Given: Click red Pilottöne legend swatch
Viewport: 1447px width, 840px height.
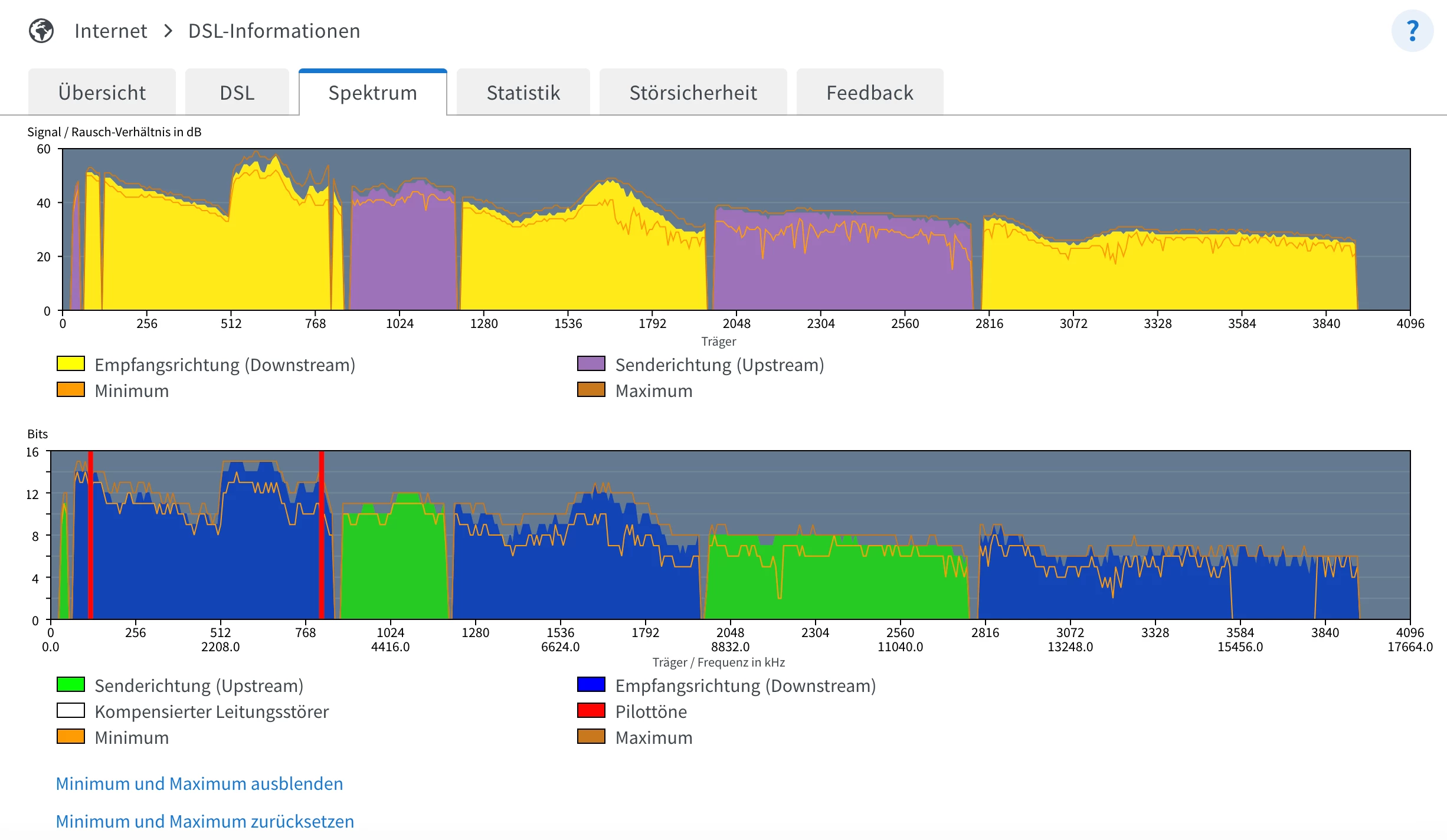Looking at the screenshot, I should [591, 711].
